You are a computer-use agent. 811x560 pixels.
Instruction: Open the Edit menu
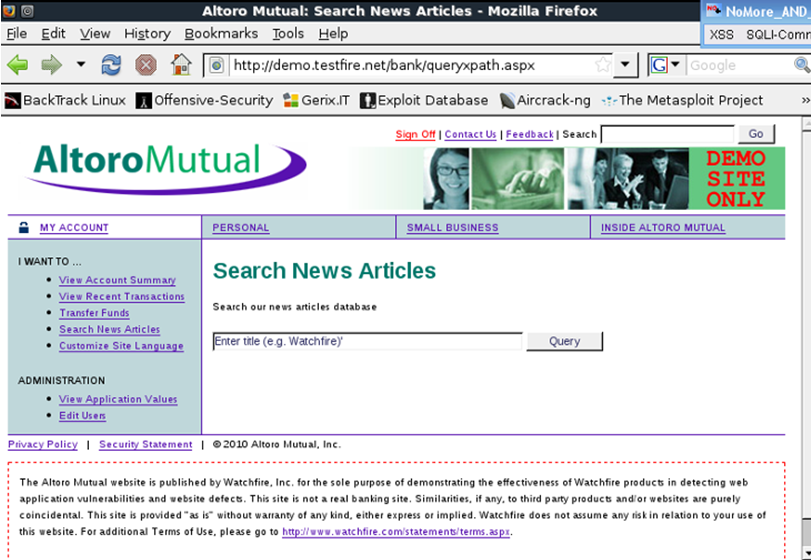[x=53, y=34]
